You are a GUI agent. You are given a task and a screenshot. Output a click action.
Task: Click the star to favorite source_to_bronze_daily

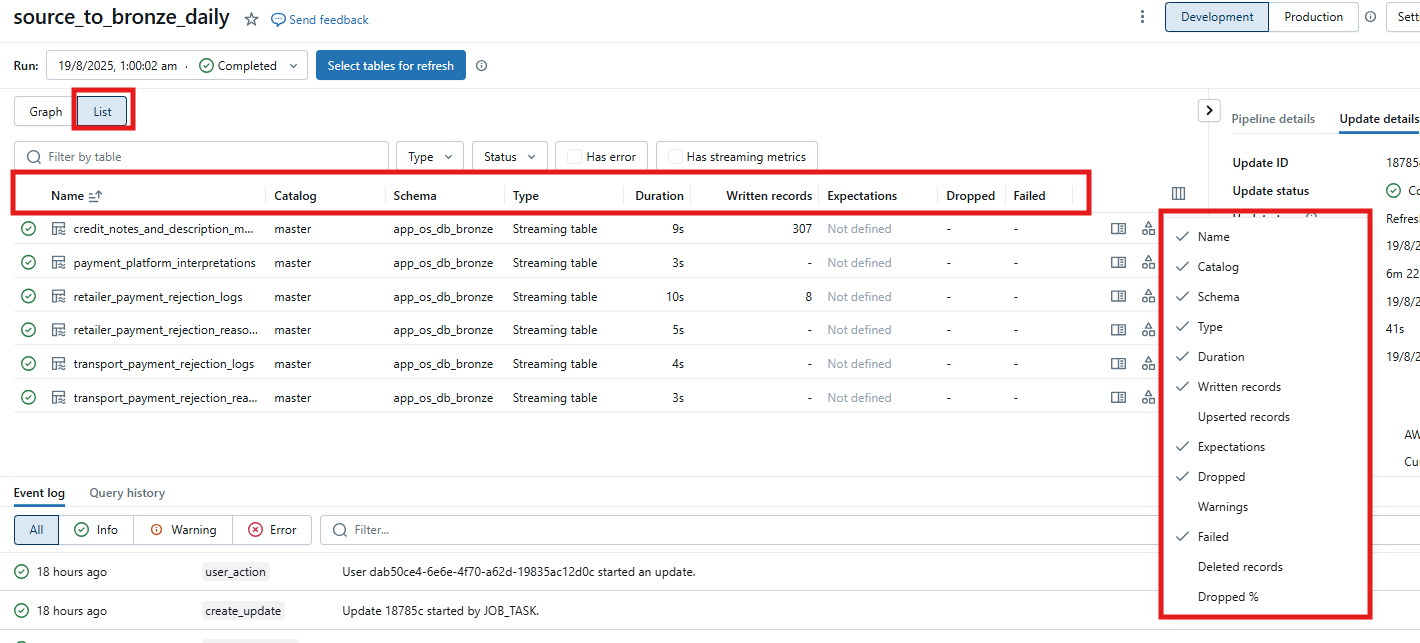pyautogui.click(x=251, y=17)
